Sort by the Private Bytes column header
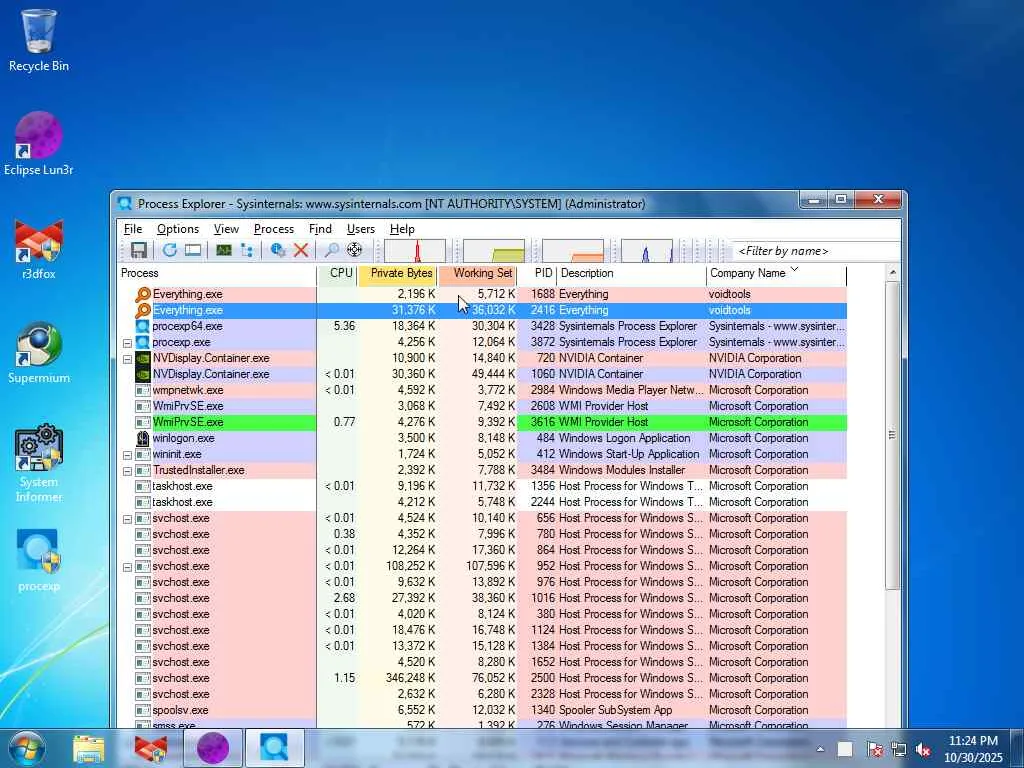1024x768 pixels. tap(397, 274)
